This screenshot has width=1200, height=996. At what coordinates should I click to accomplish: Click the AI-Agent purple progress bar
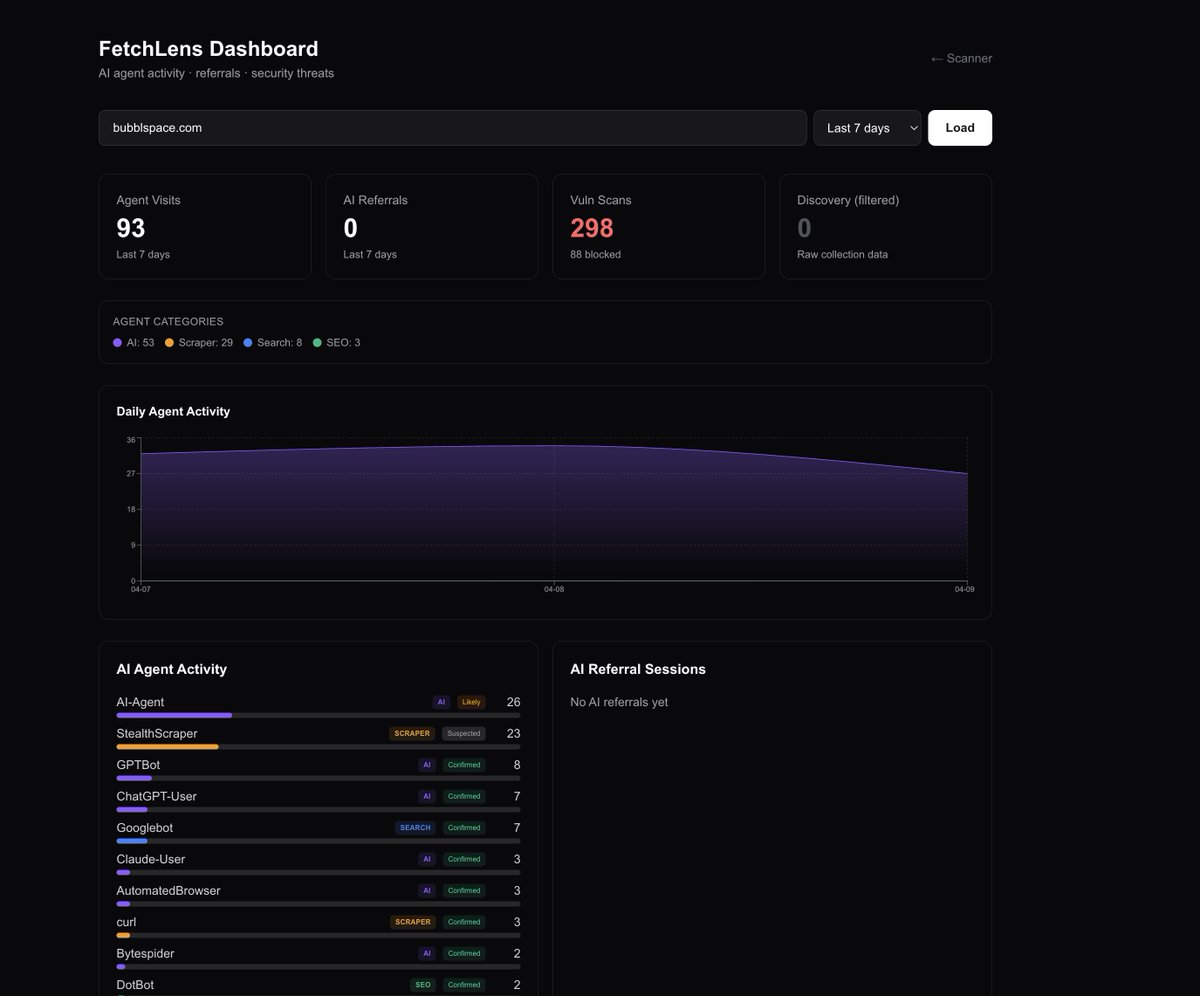click(174, 715)
